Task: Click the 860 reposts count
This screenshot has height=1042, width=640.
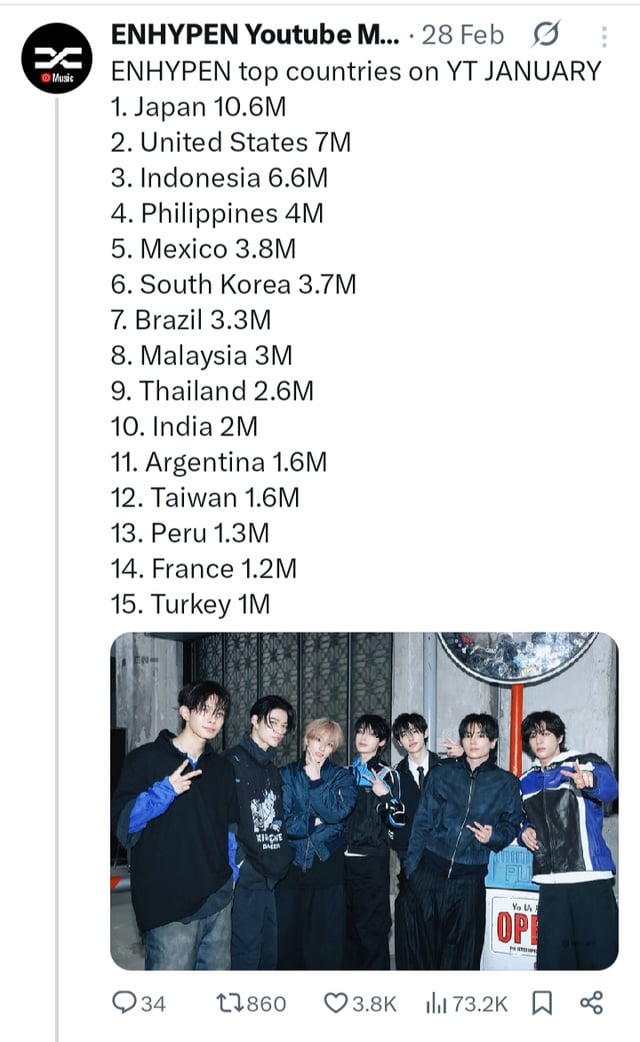Action: [267, 1003]
